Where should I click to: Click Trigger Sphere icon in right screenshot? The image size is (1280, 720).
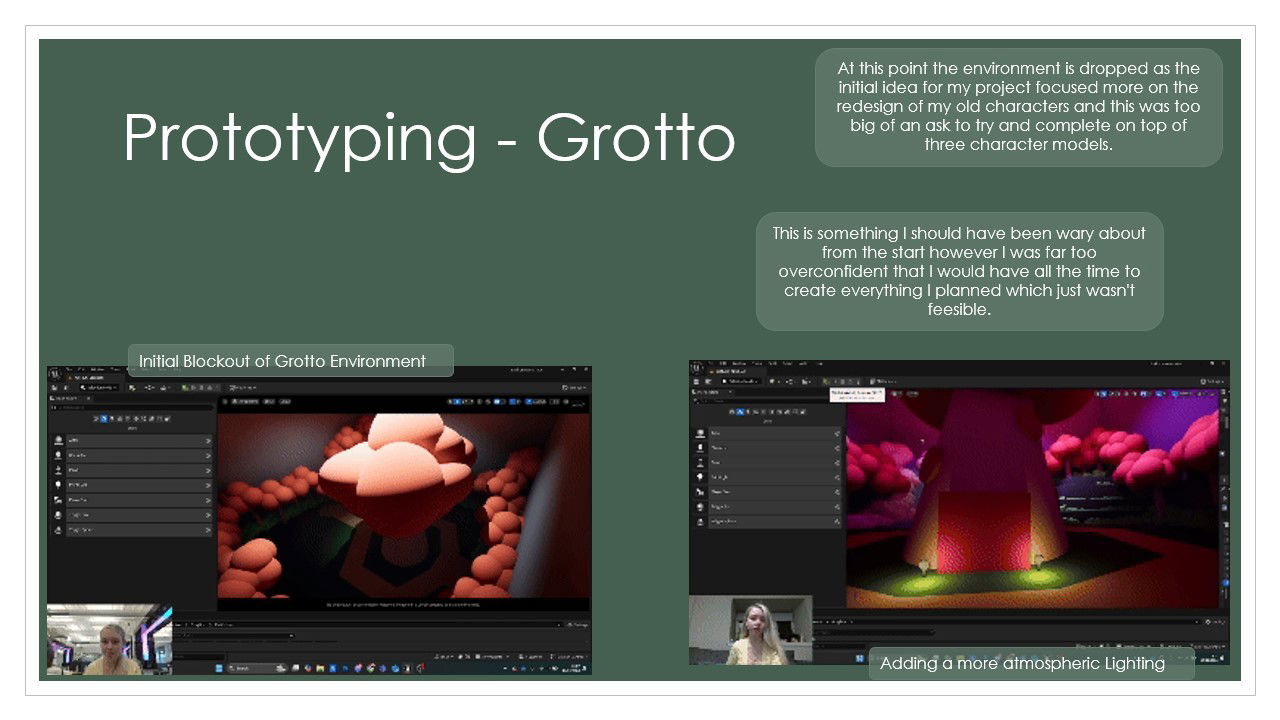click(x=700, y=521)
